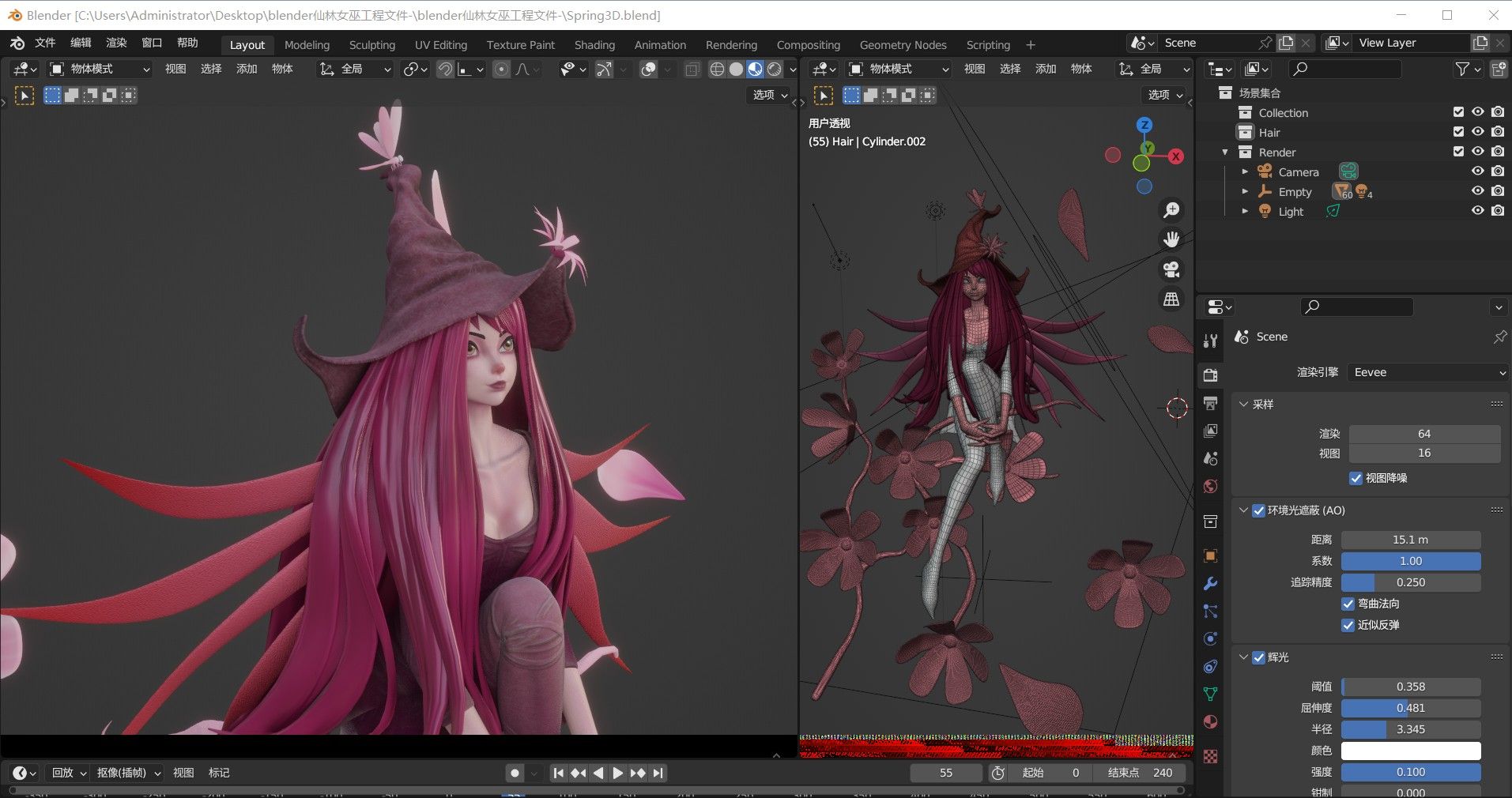
Task: Uncheck the 近似反弹 option
Action: tap(1348, 625)
